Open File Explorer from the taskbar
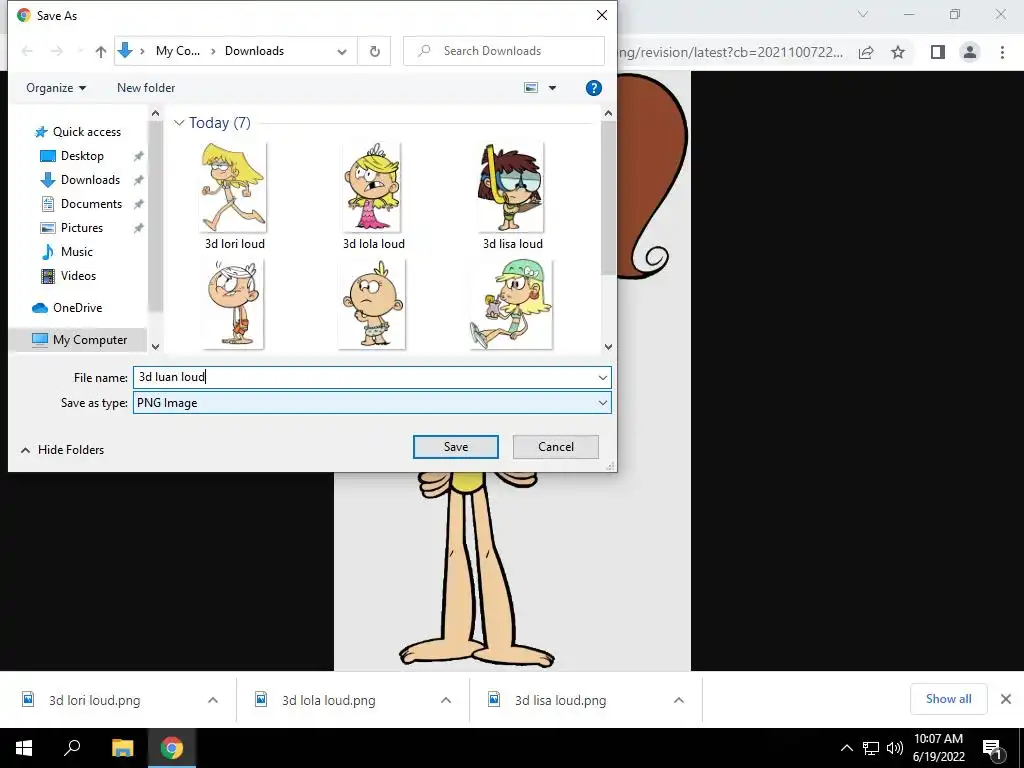 (122, 748)
